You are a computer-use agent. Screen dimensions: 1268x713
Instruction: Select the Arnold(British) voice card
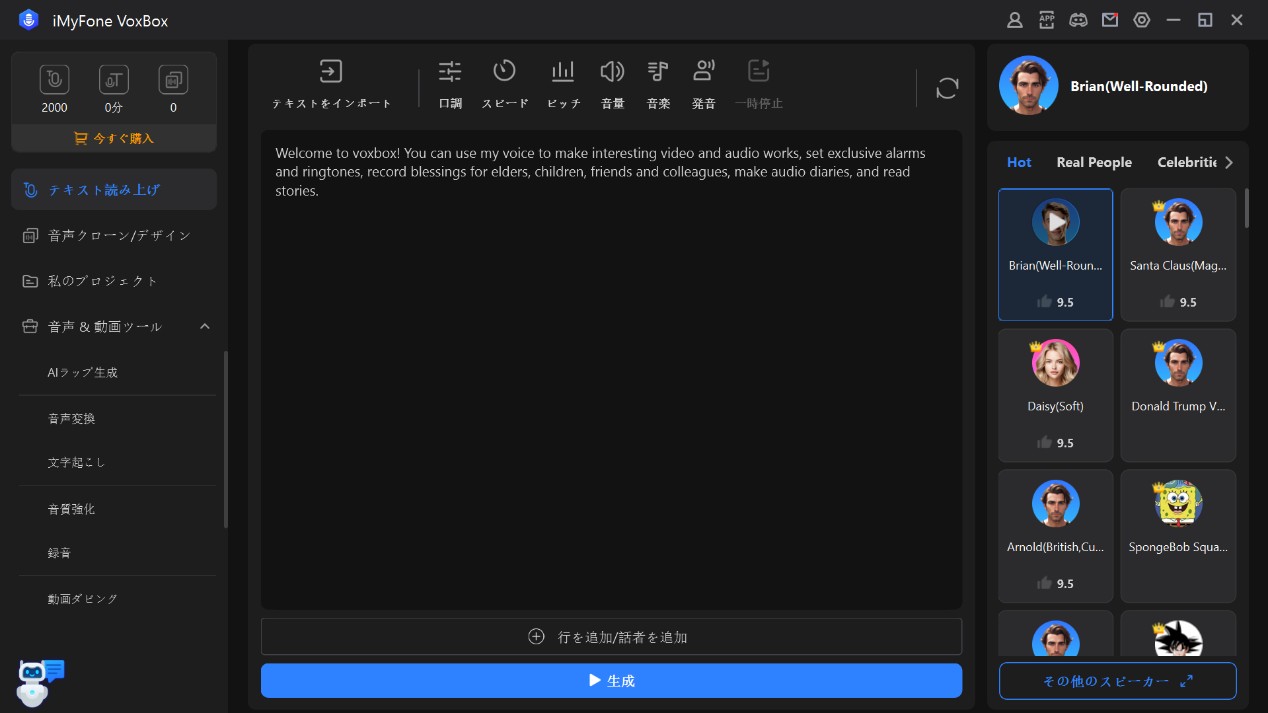tap(1056, 536)
